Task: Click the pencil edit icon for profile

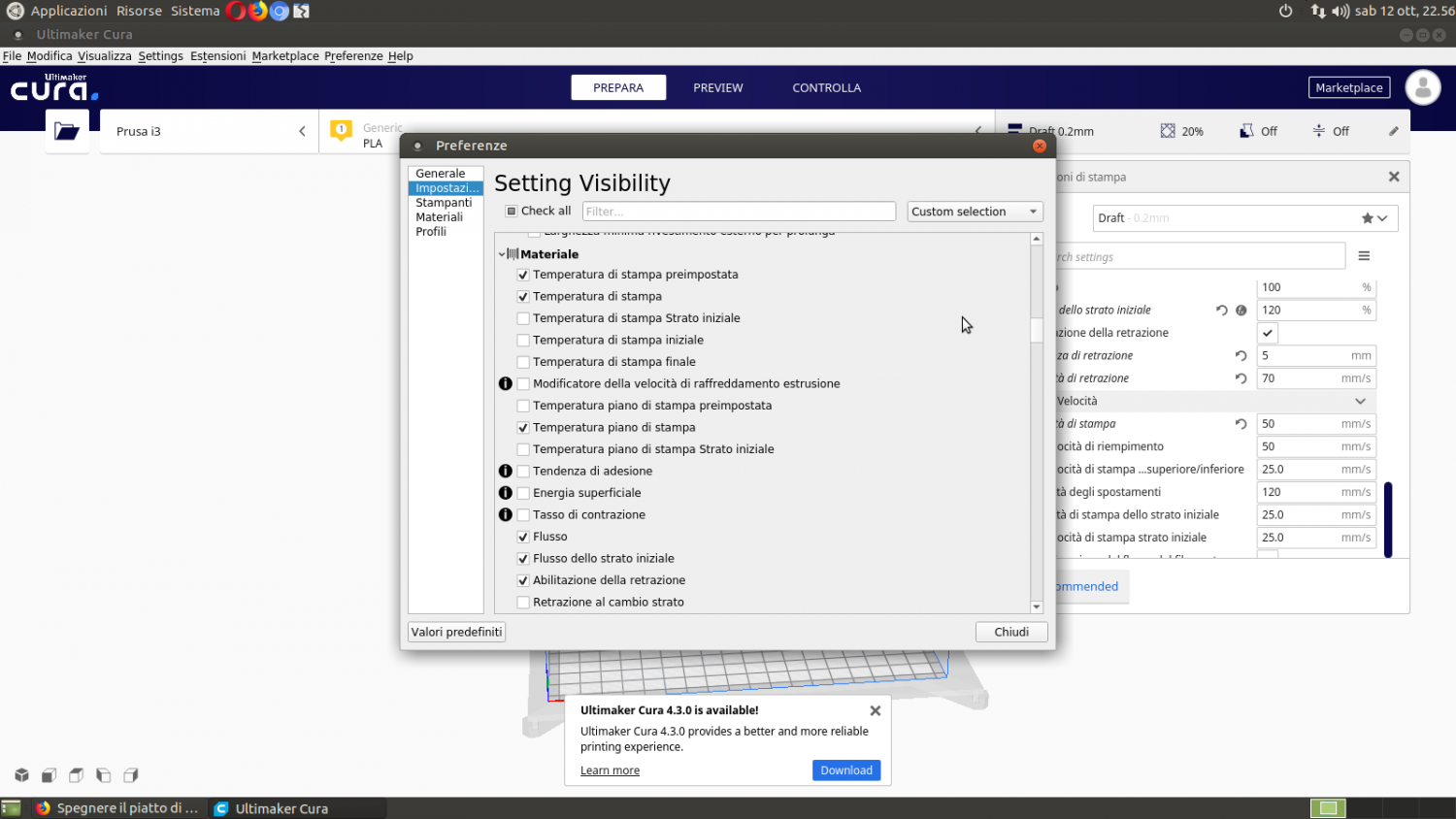Action: tap(1394, 131)
